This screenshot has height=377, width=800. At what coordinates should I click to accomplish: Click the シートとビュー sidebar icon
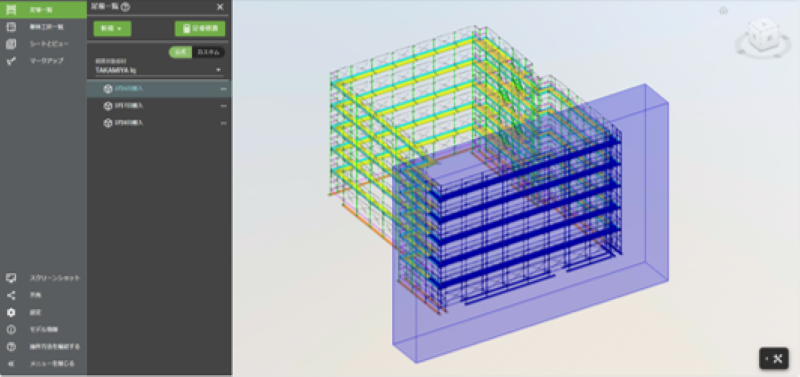point(11,44)
